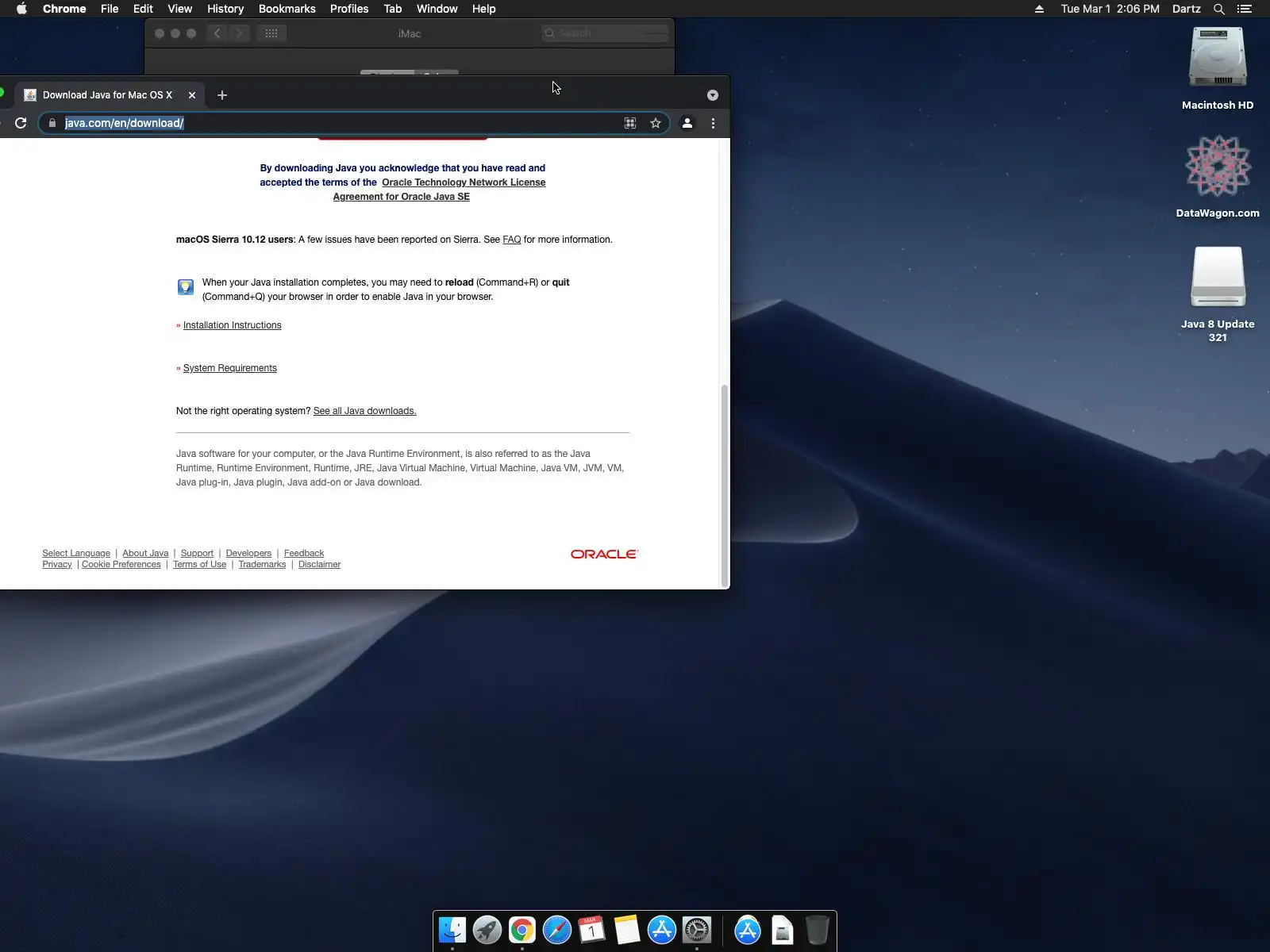Image resolution: width=1270 pixels, height=952 pixels.
Task: Open Notes from the Dock
Action: (627, 930)
